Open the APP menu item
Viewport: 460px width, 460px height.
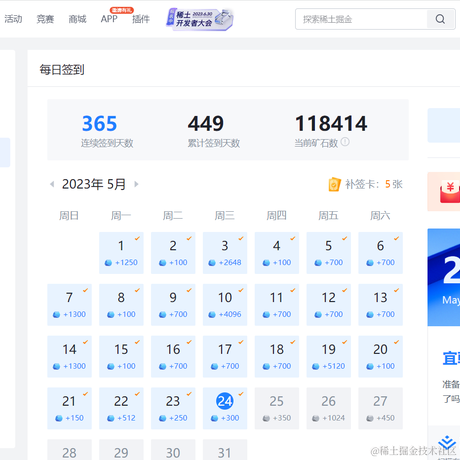[109, 19]
